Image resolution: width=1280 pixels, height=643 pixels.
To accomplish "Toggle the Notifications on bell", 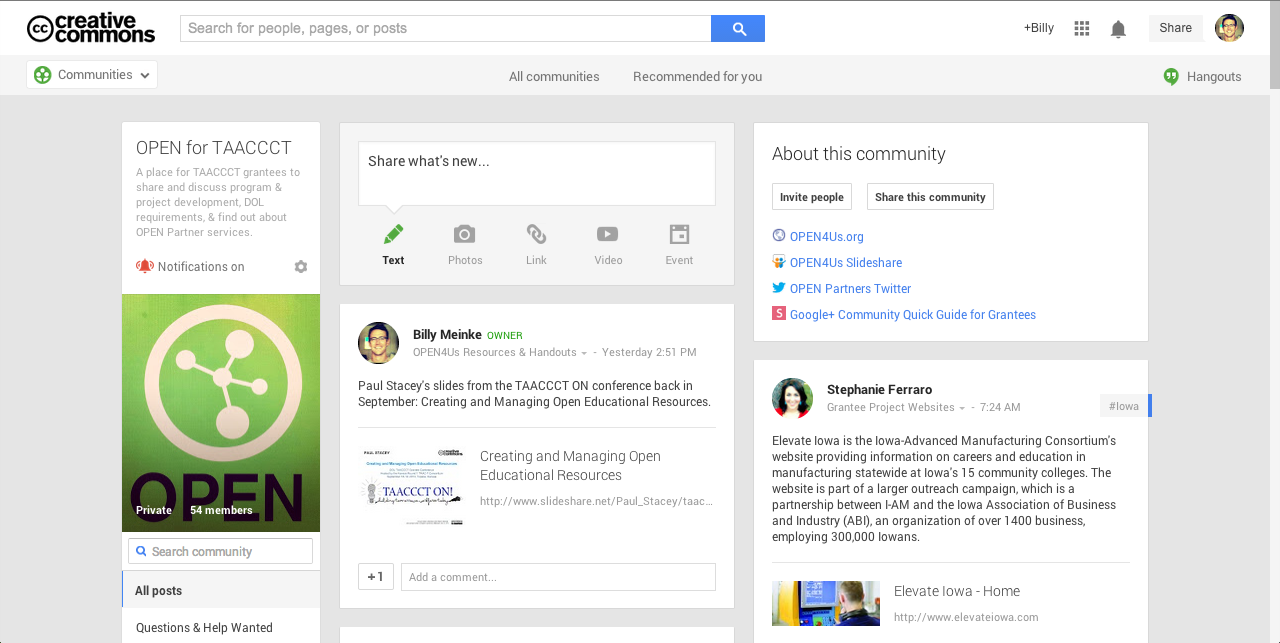I will pos(145,266).
